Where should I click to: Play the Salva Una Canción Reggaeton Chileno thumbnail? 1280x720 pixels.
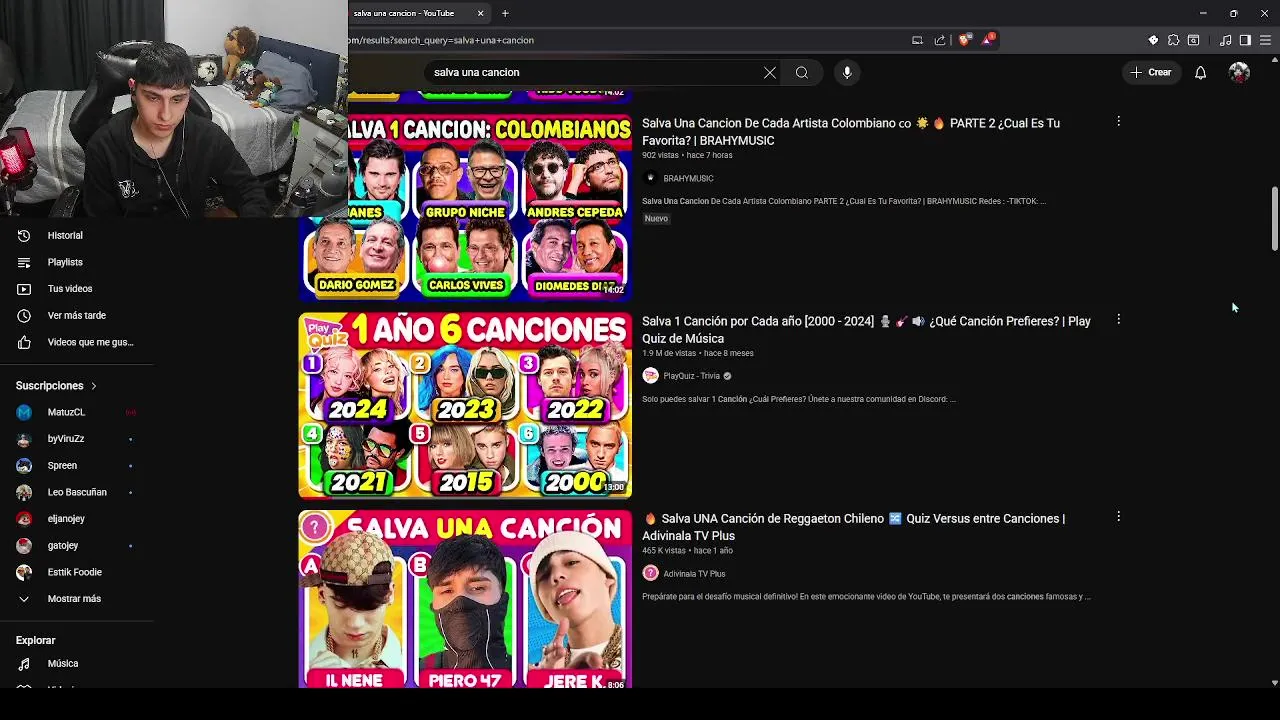(465, 599)
